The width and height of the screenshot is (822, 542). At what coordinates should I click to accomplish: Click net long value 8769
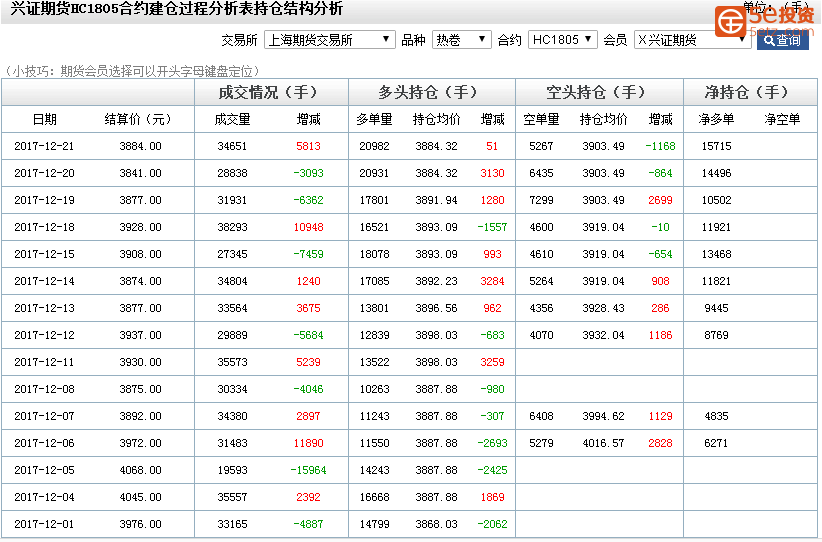click(x=716, y=335)
